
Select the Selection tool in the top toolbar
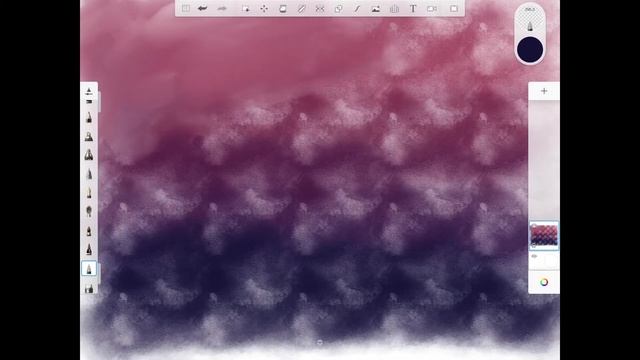click(x=245, y=9)
